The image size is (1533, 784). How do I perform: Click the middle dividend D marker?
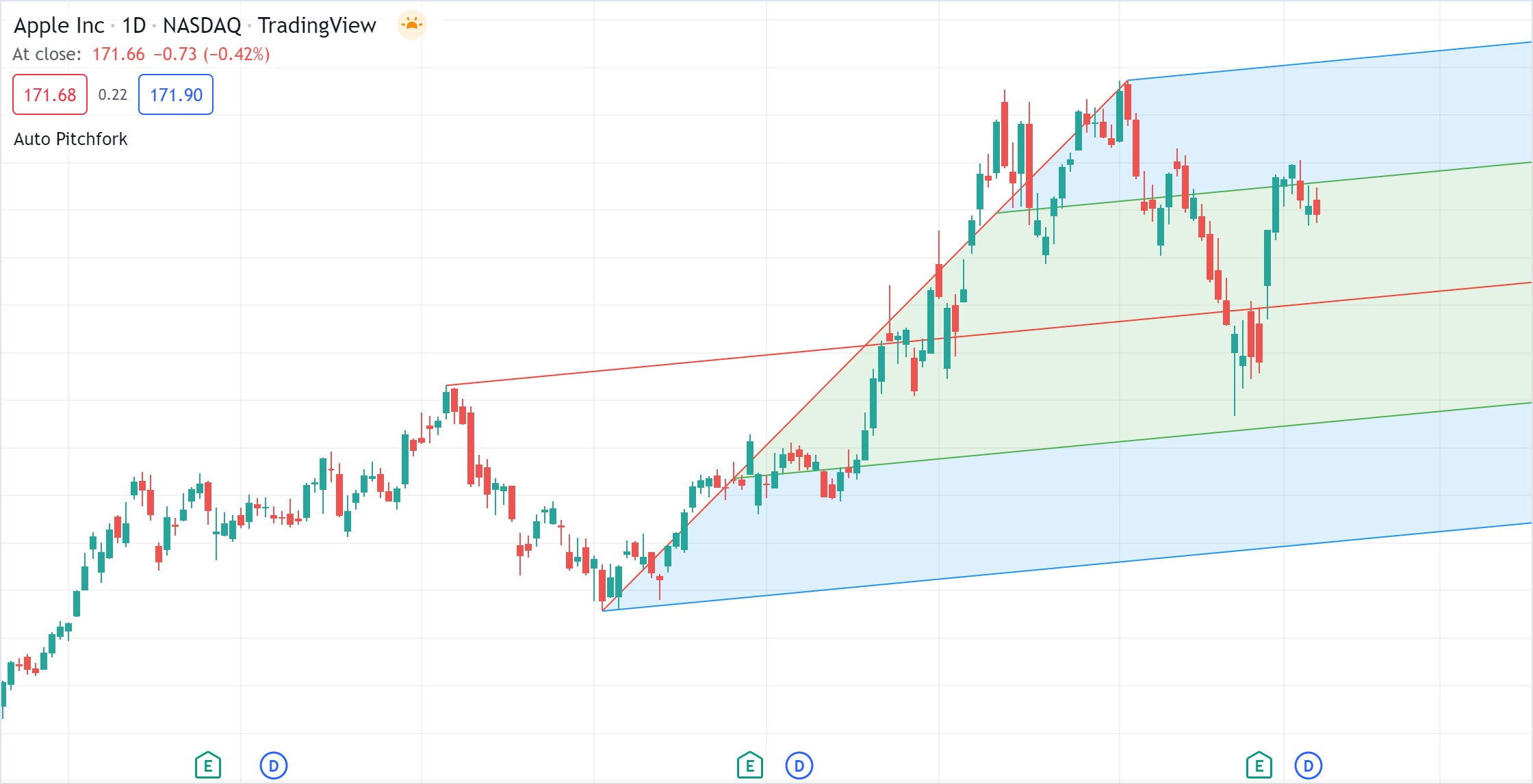pos(799,766)
